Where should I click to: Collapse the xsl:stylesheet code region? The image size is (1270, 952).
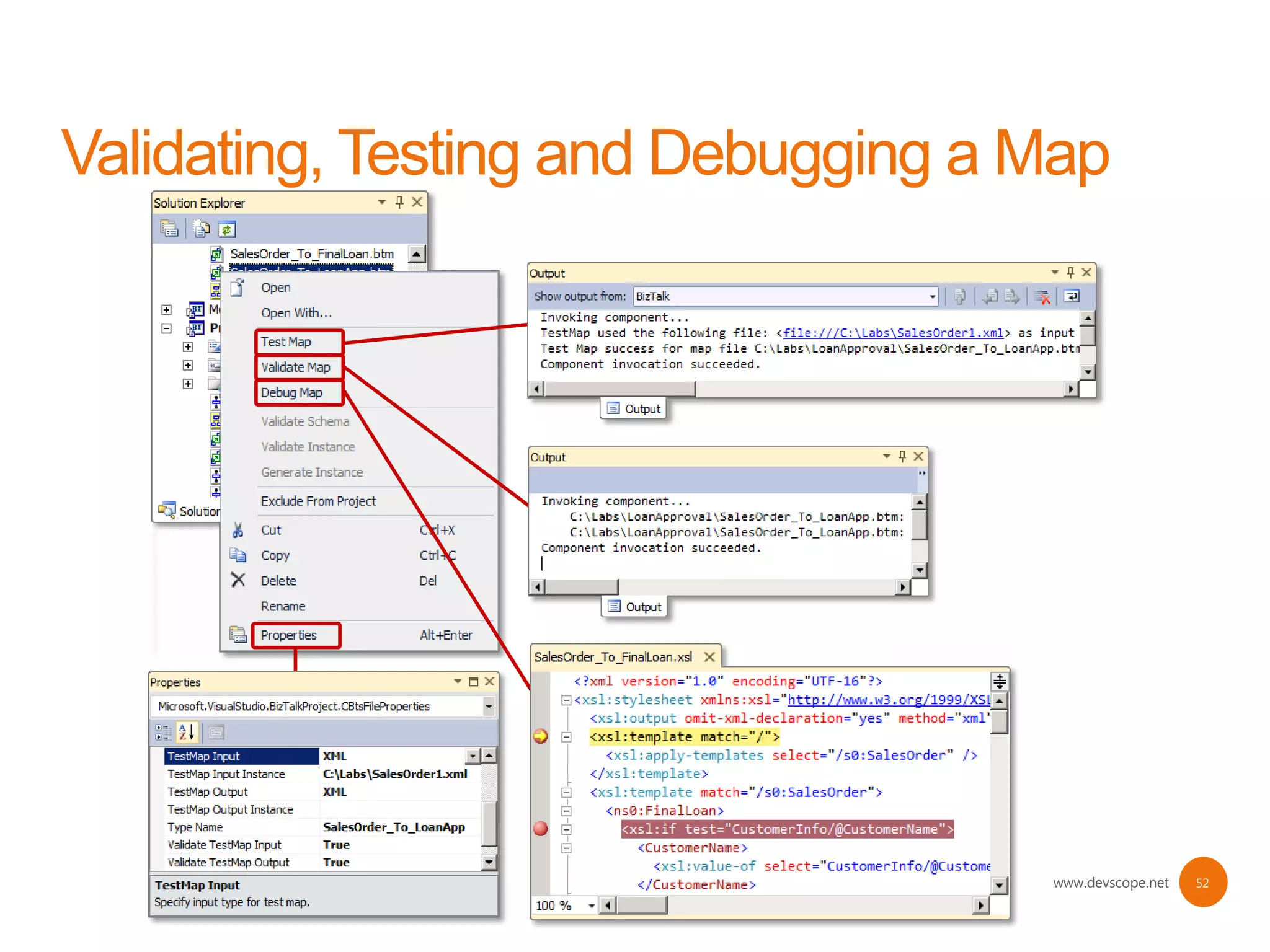click(566, 700)
